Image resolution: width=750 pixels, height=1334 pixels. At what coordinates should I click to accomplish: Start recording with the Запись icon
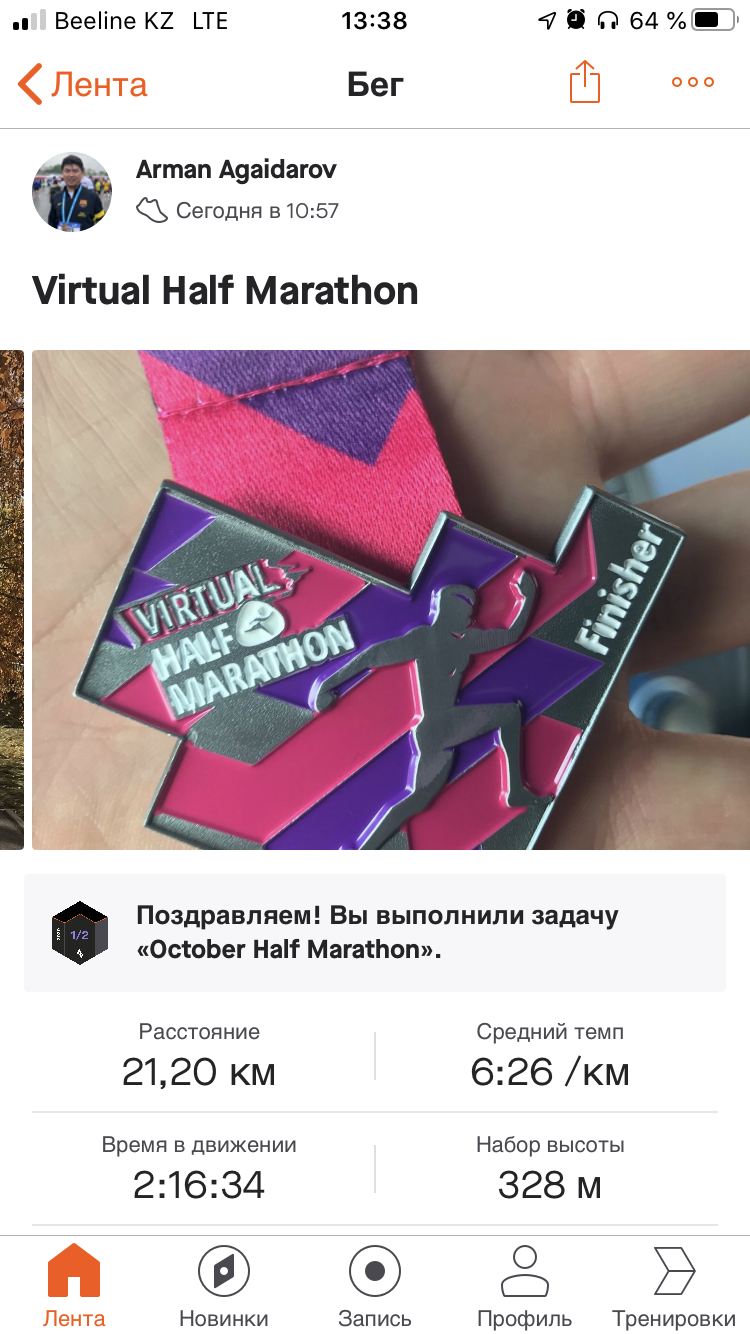click(375, 1271)
